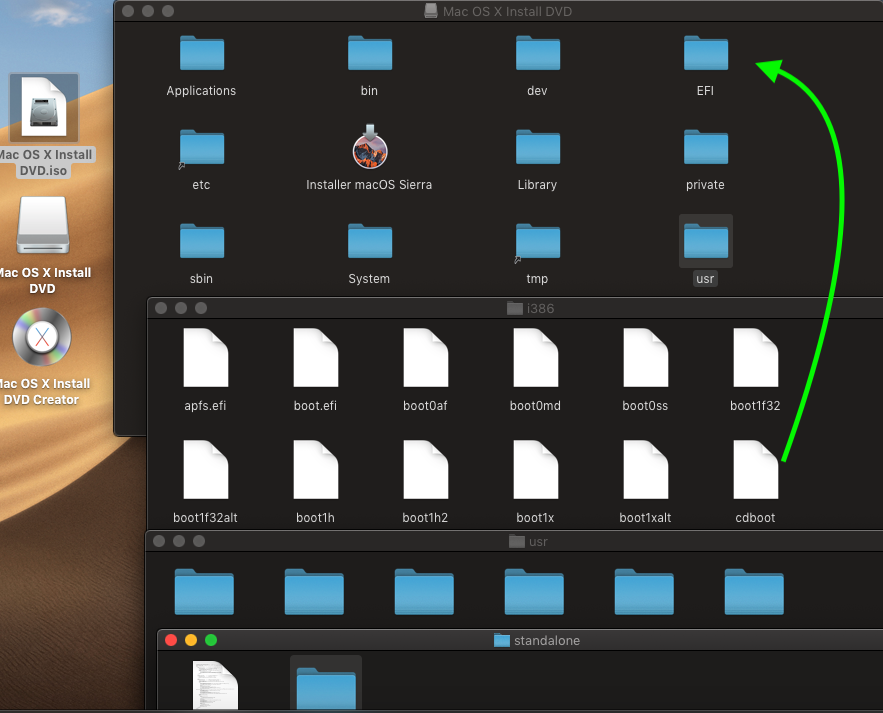
Task: Open the Library folder
Action: [x=538, y=148]
